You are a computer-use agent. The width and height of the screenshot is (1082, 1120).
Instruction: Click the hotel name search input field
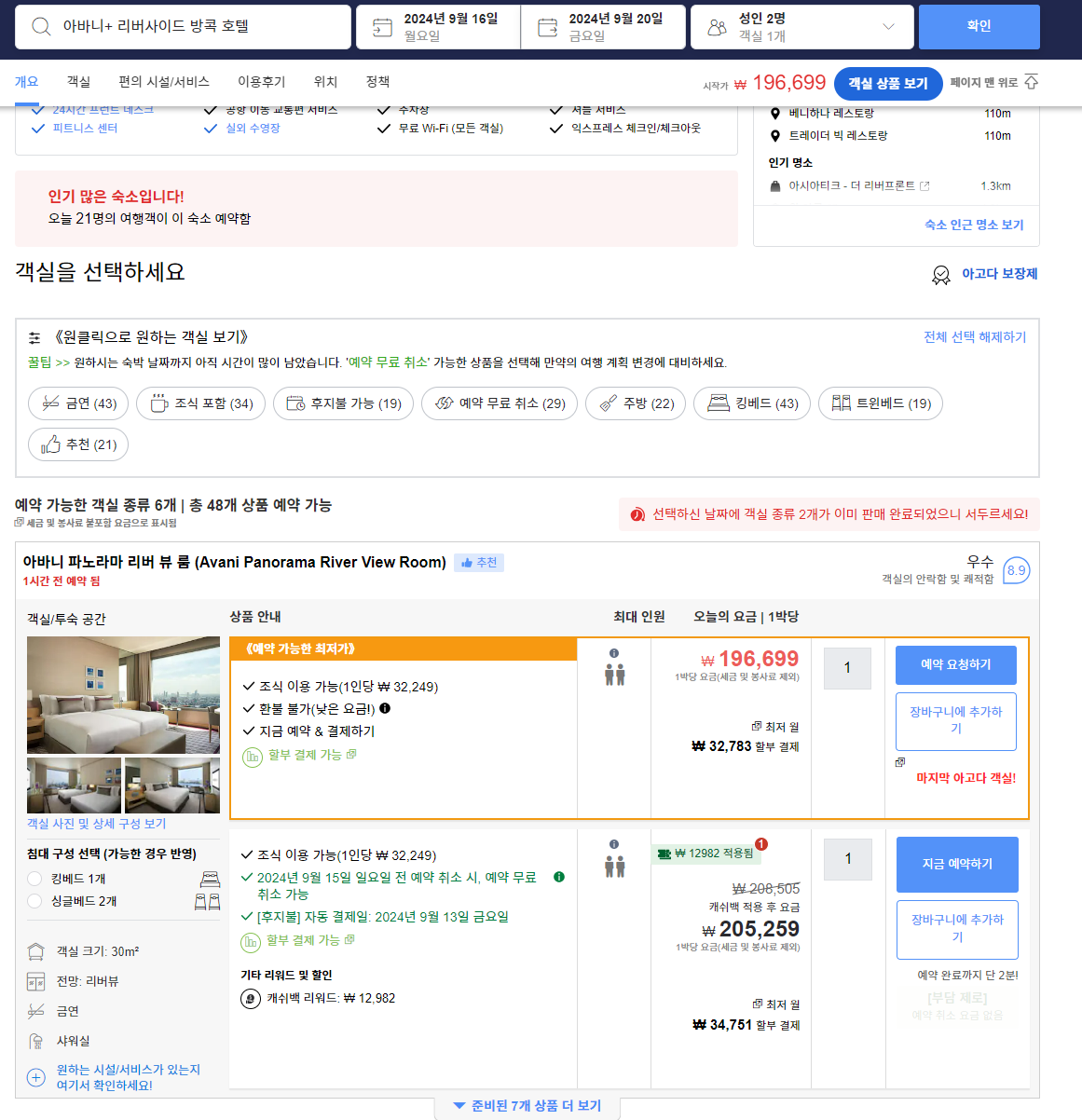point(183,27)
